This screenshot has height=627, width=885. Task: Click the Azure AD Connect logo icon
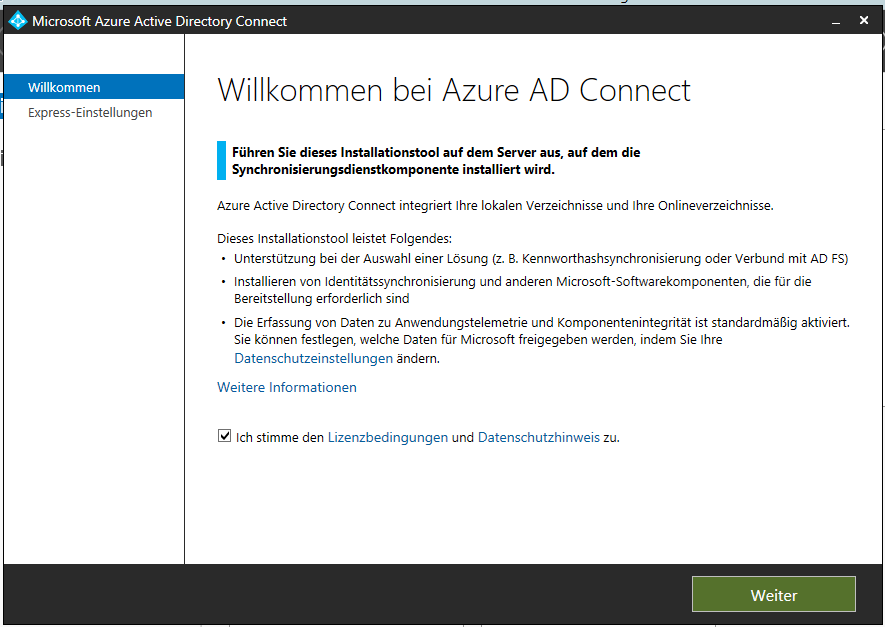(17, 21)
